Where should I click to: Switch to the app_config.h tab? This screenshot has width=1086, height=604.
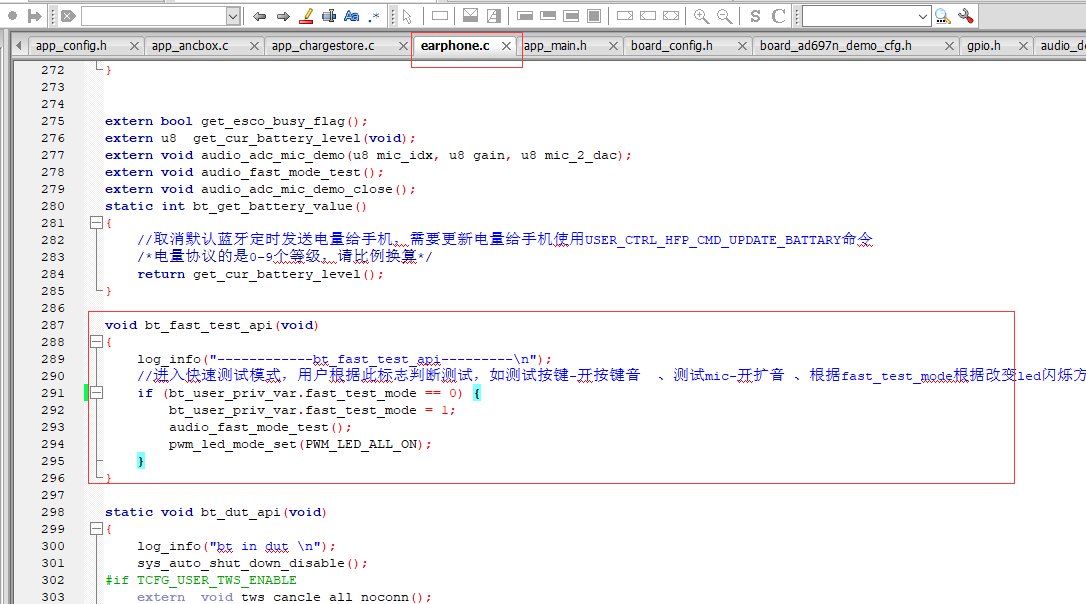(x=71, y=46)
